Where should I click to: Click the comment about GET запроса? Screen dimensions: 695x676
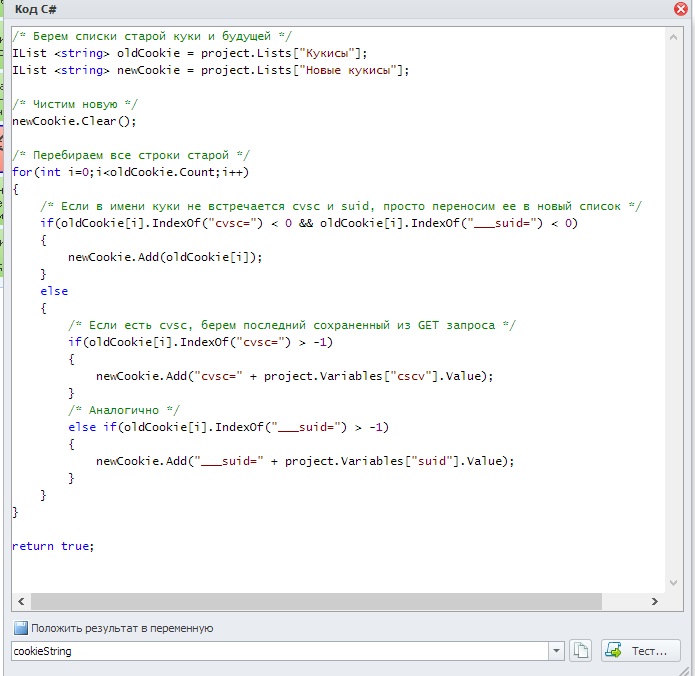(x=292, y=325)
